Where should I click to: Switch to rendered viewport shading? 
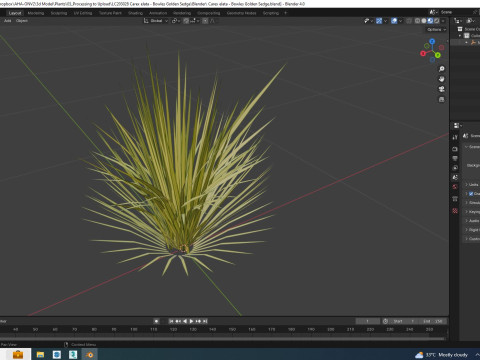436,21
